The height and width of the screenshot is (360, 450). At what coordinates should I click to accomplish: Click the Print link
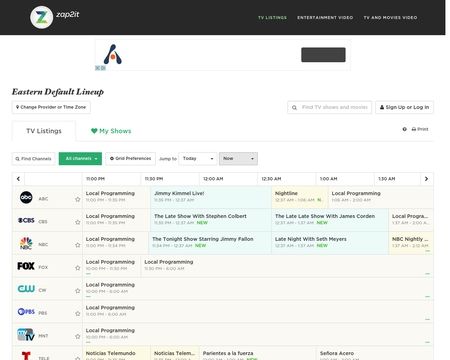420,129
